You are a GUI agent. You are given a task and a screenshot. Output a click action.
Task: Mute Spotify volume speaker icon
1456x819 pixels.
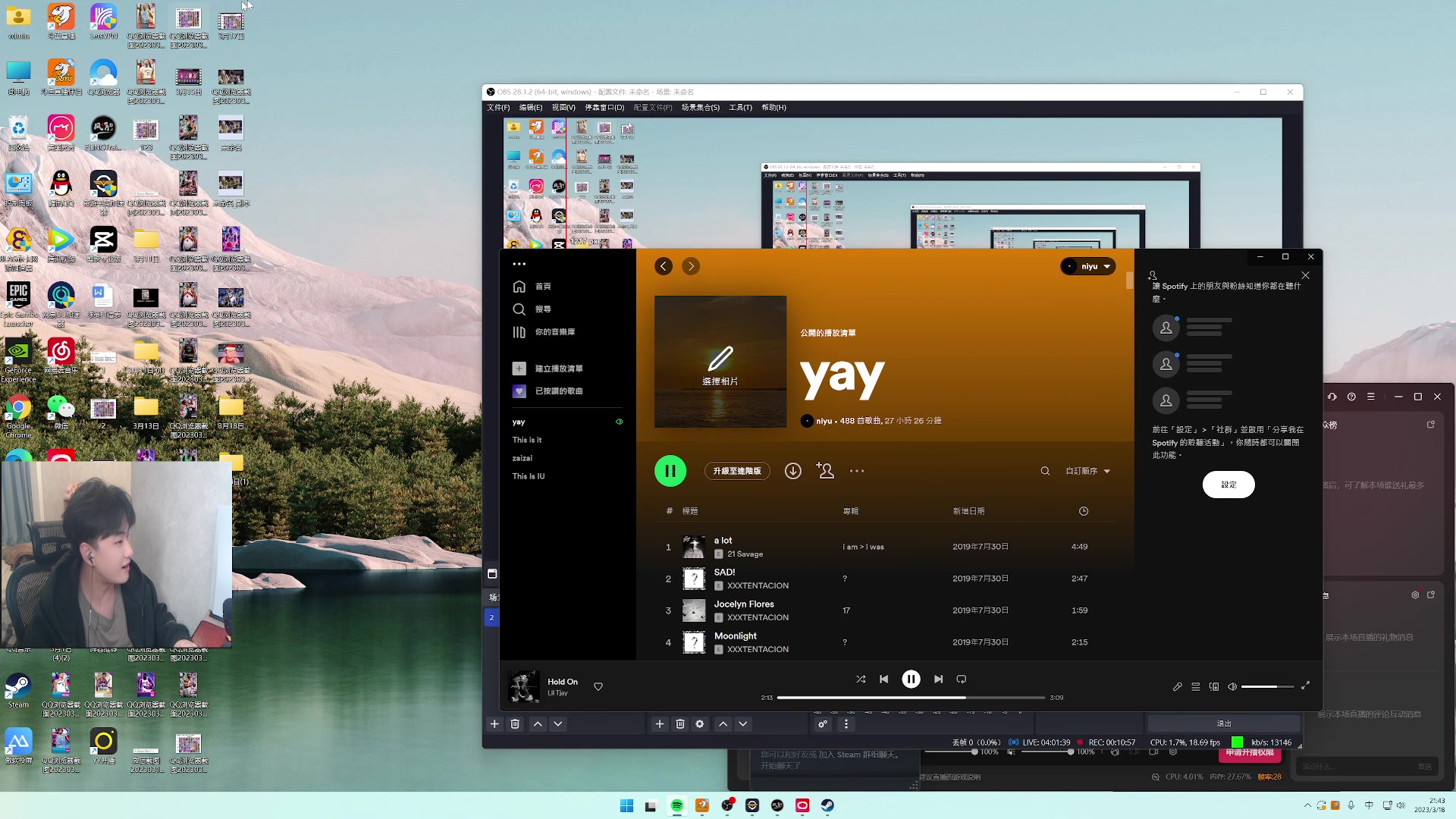tap(1232, 686)
